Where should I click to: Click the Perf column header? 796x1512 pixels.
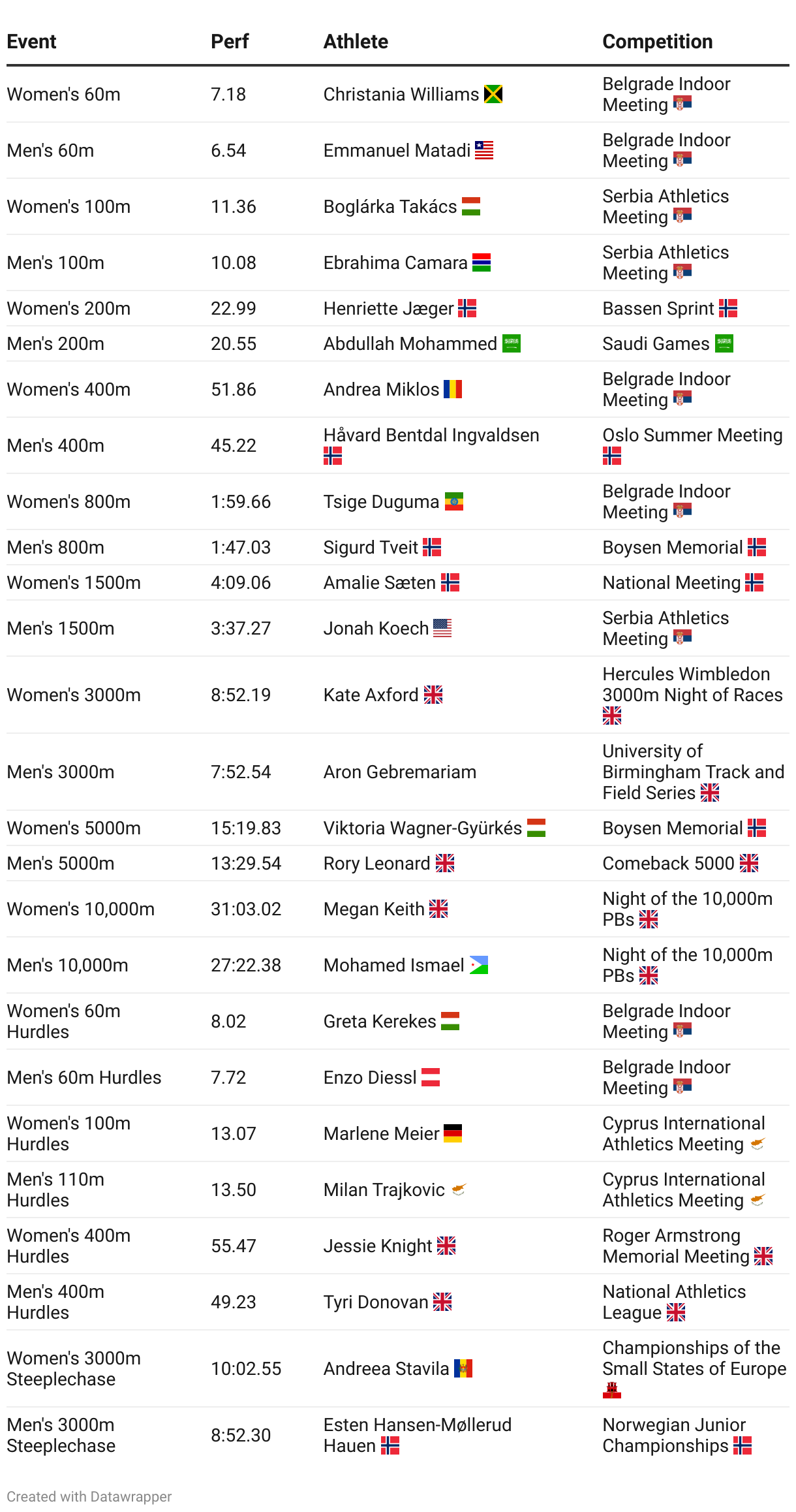[x=230, y=42]
